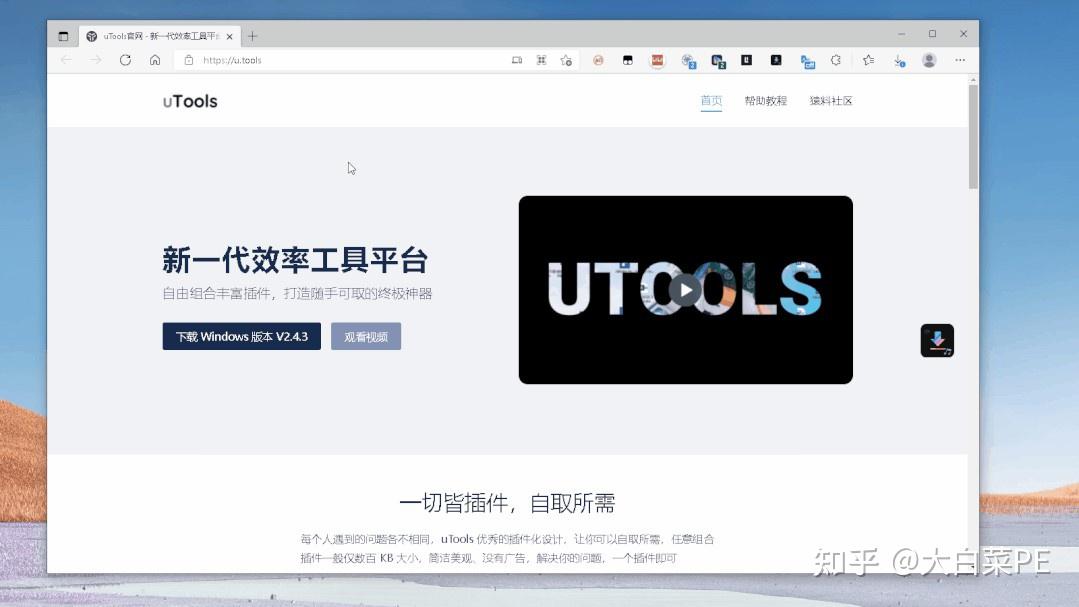Click the 下载 Windows 版本 V2.4.3 button
Viewport: 1079px width, 607px height.
point(240,336)
